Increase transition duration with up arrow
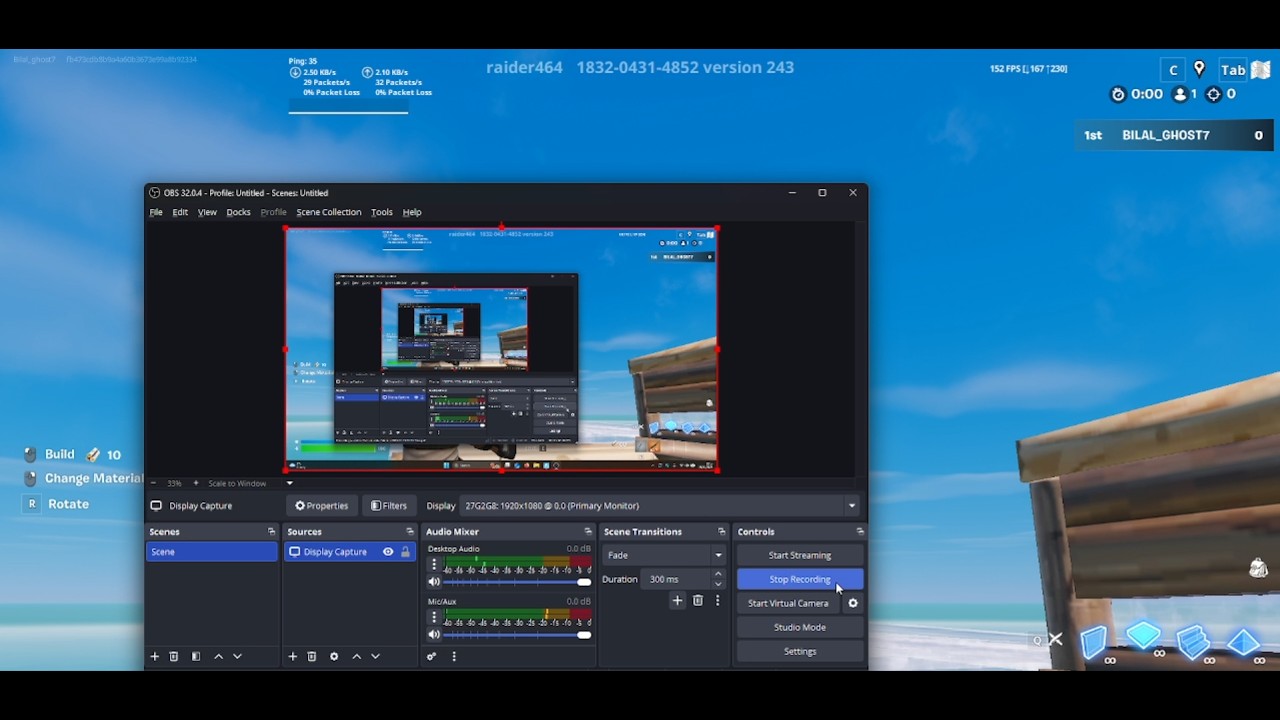This screenshot has height=720, width=1280. coord(718,574)
